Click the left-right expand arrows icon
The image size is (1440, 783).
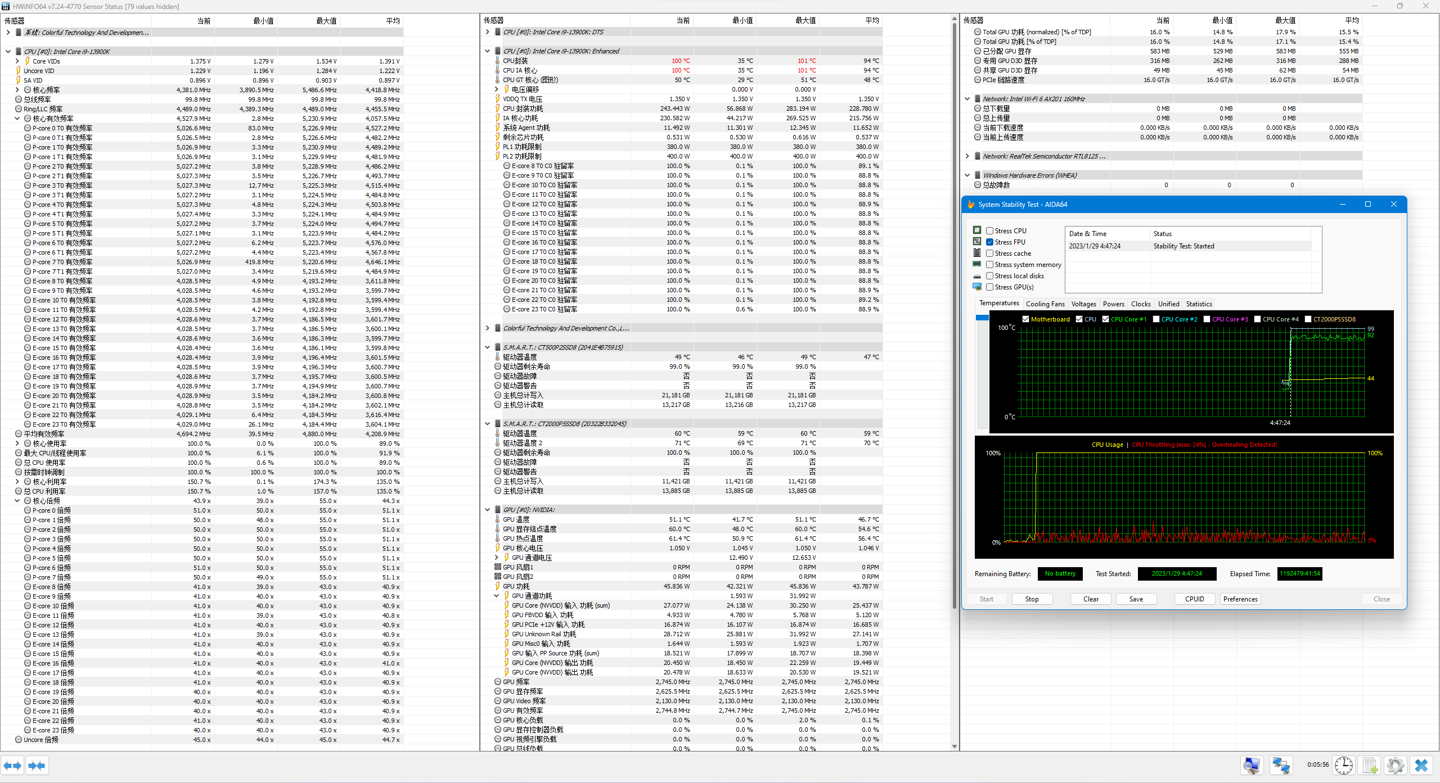pos(13,766)
